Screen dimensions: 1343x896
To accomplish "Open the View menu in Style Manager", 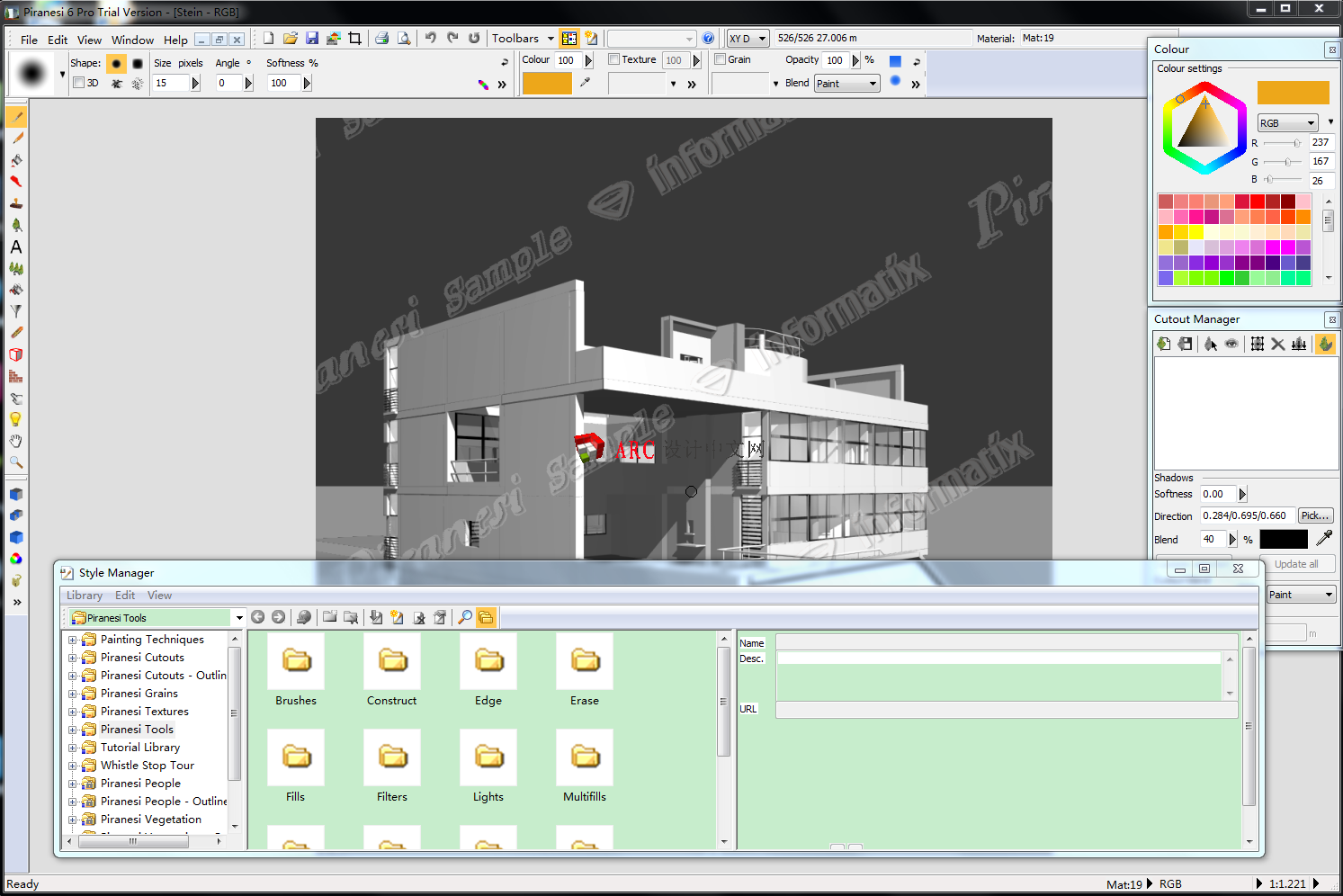I will (159, 596).
